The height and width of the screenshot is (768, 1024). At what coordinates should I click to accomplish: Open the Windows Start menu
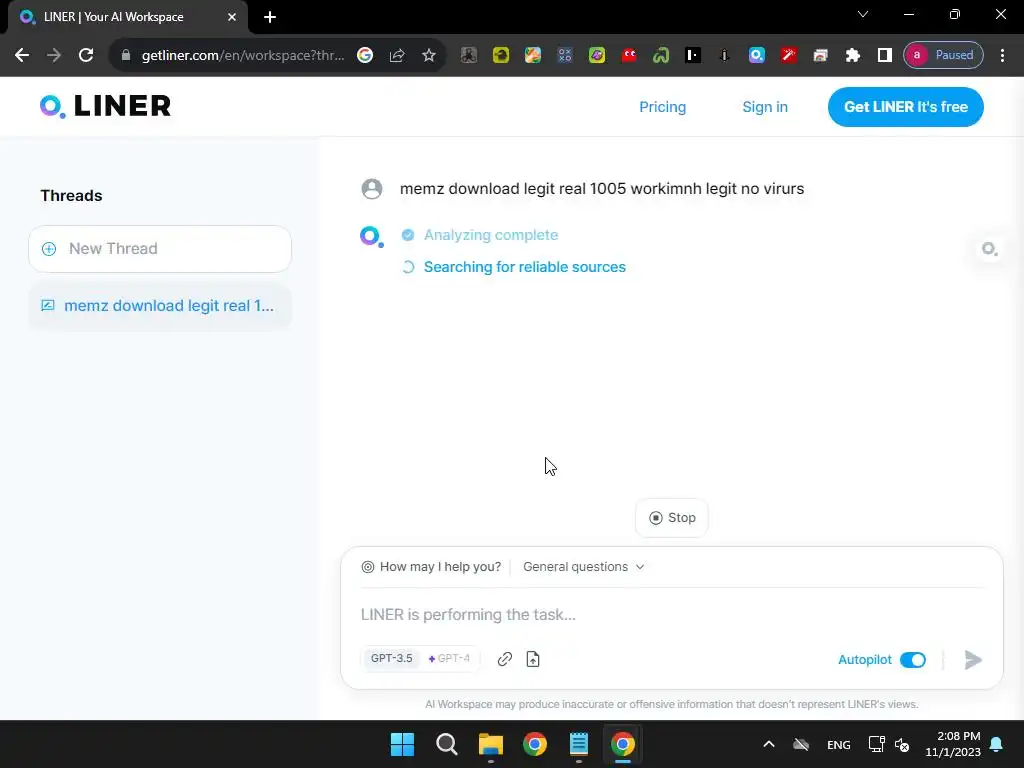coord(402,744)
